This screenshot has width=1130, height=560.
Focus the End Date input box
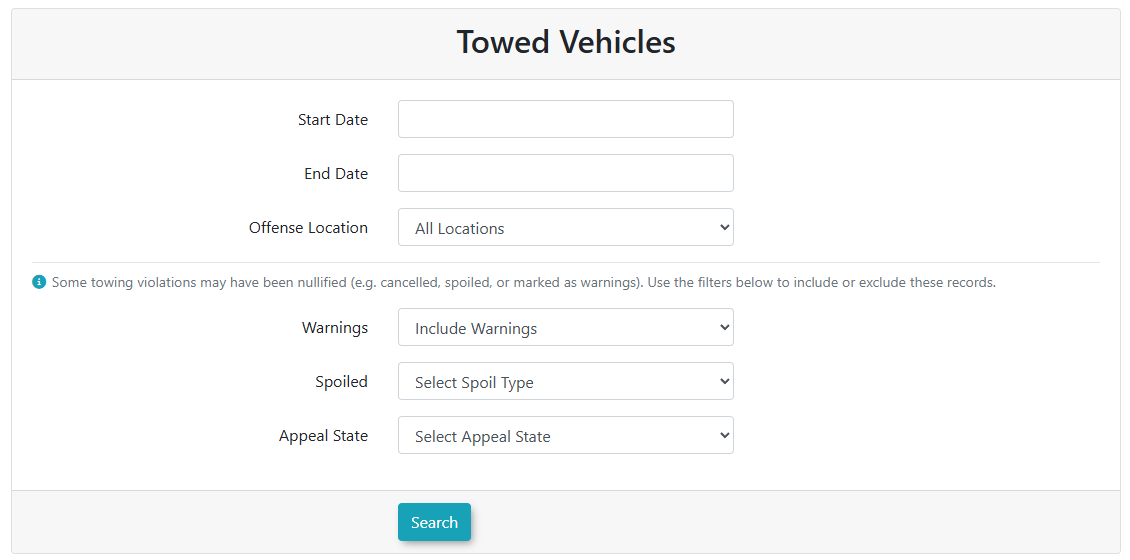point(565,173)
